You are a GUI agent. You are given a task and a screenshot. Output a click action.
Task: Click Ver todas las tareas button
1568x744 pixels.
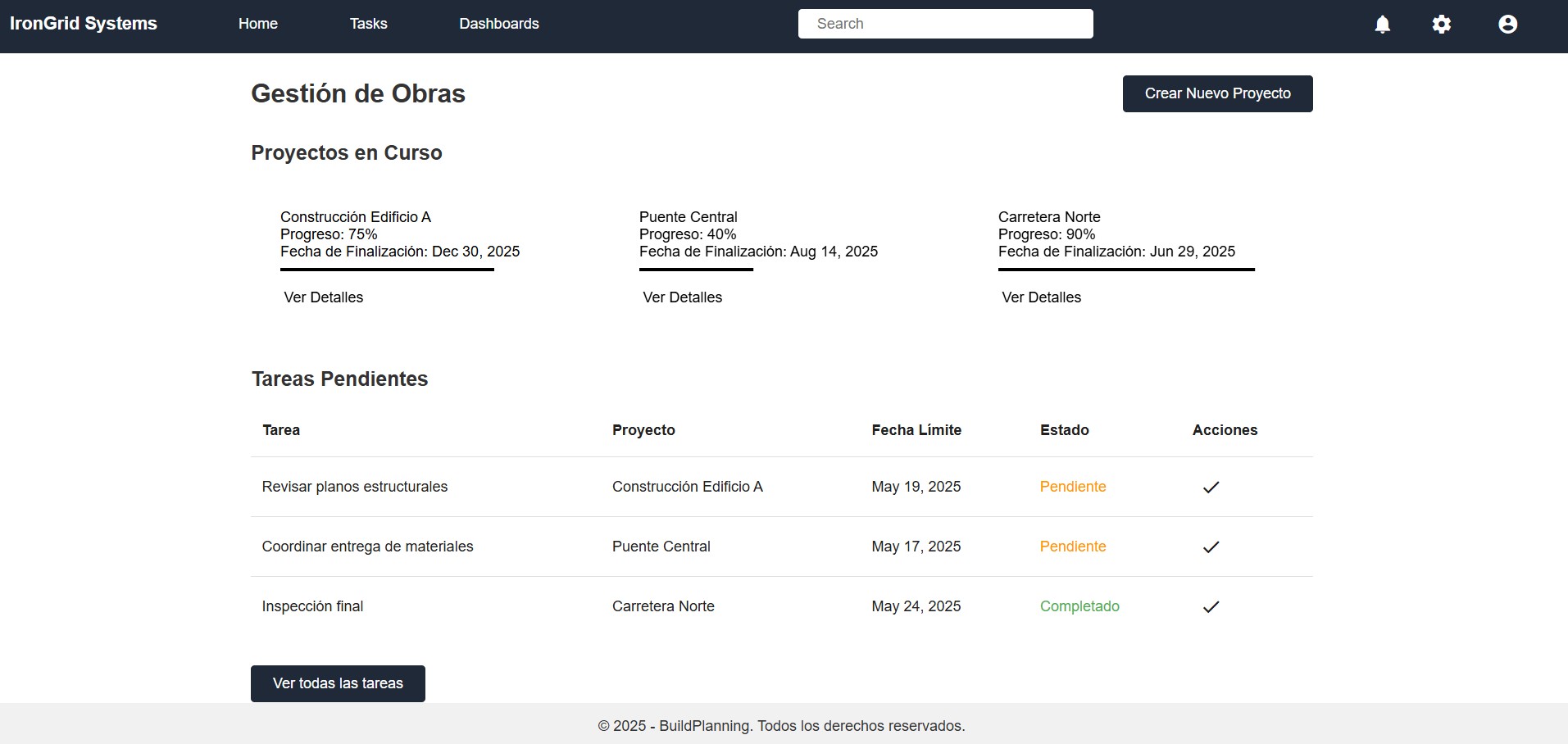coord(338,683)
